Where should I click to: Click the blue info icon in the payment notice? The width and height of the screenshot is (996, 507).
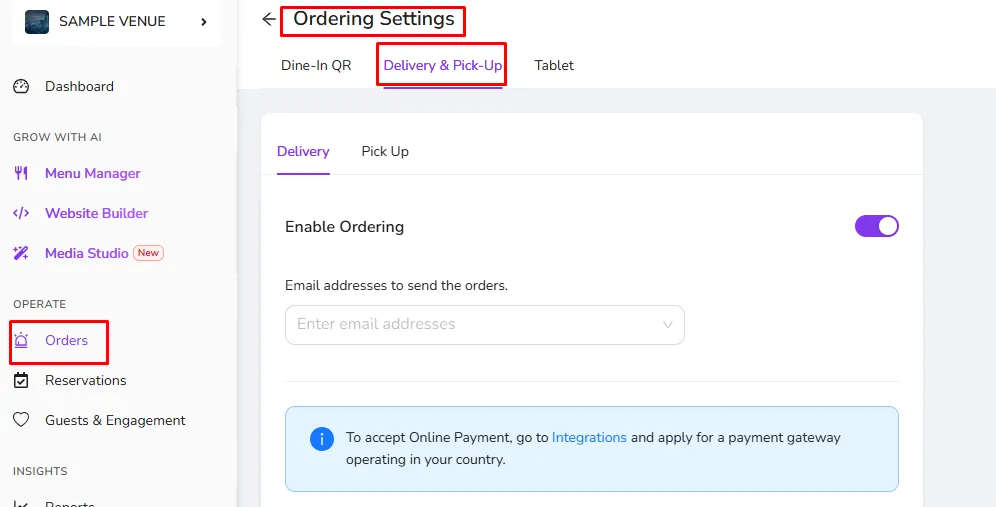(322, 438)
